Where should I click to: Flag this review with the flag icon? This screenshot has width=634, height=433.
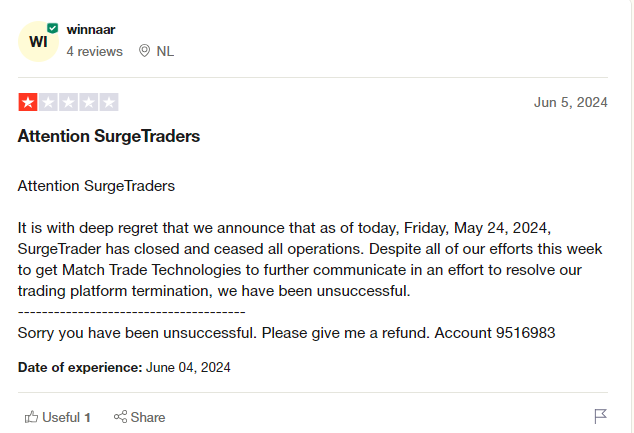[600, 416]
